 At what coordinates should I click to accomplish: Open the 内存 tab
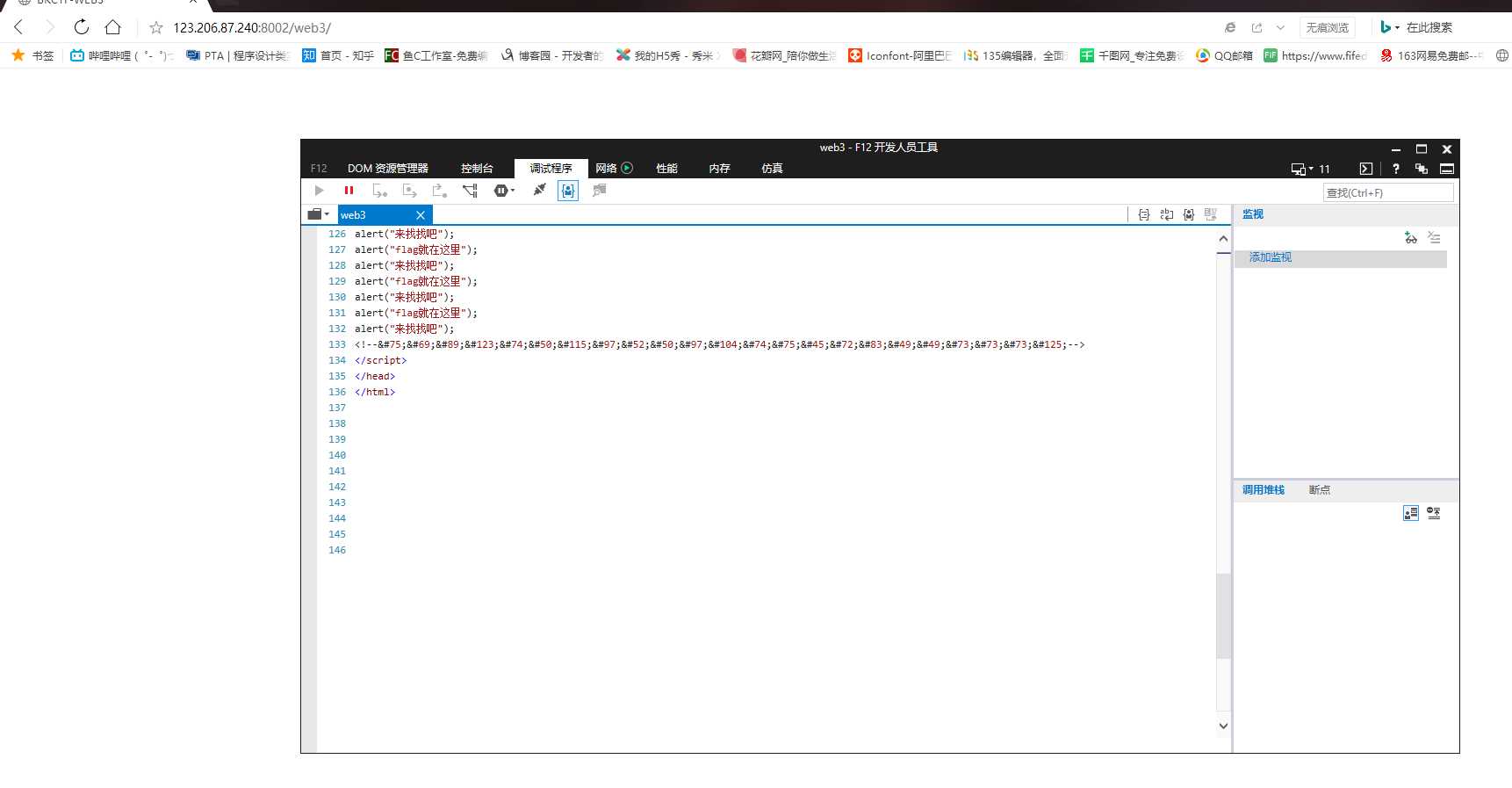pyautogui.click(x=720, y=169)
